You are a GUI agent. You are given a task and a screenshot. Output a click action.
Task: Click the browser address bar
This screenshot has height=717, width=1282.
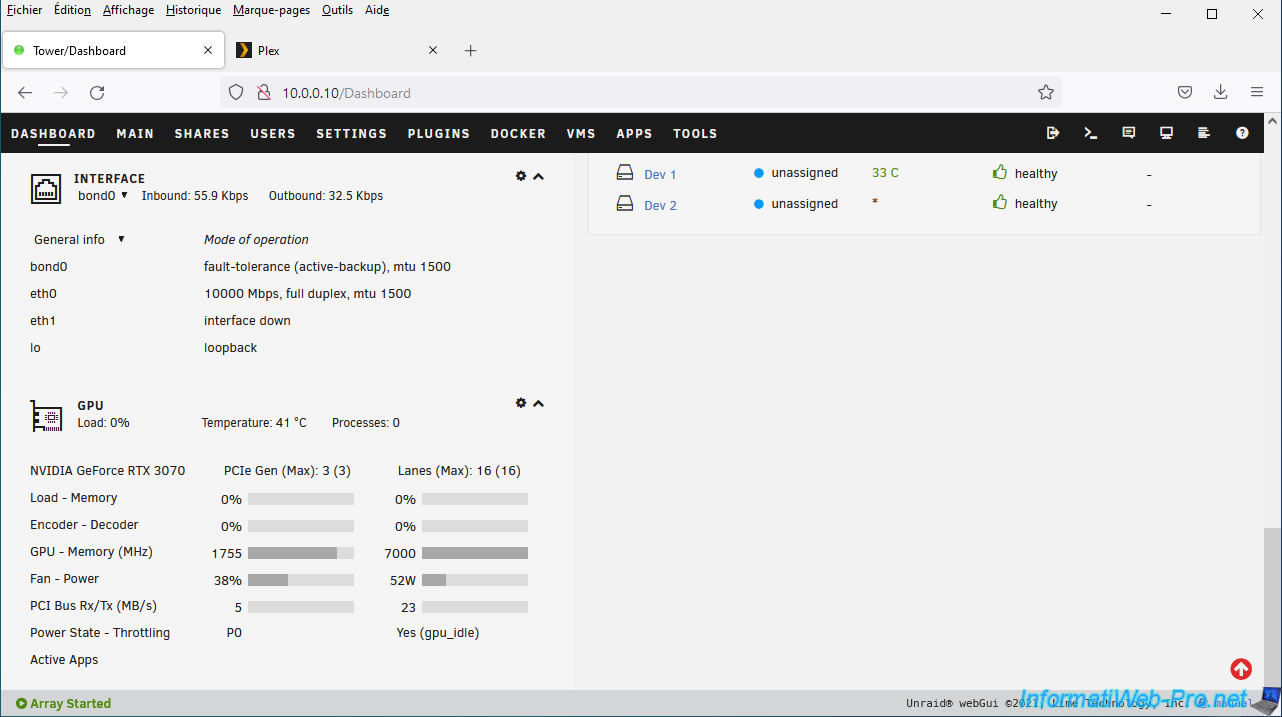640,93
